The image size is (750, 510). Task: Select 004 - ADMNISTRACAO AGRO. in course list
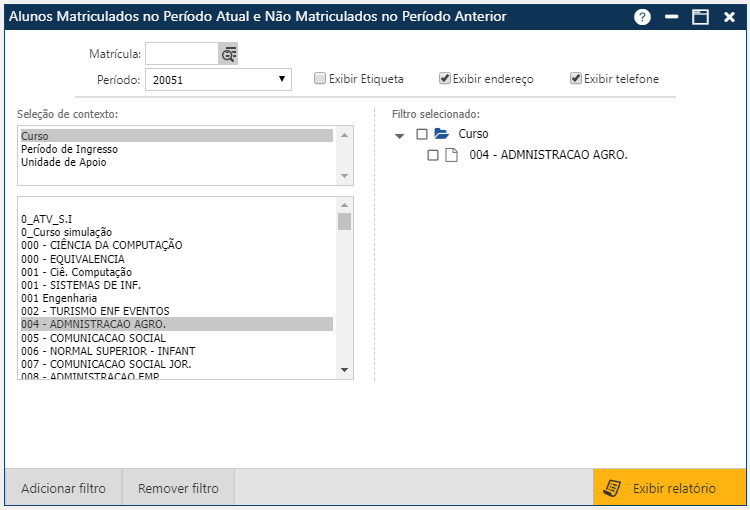pyautogui.click(x=176, y=324)
